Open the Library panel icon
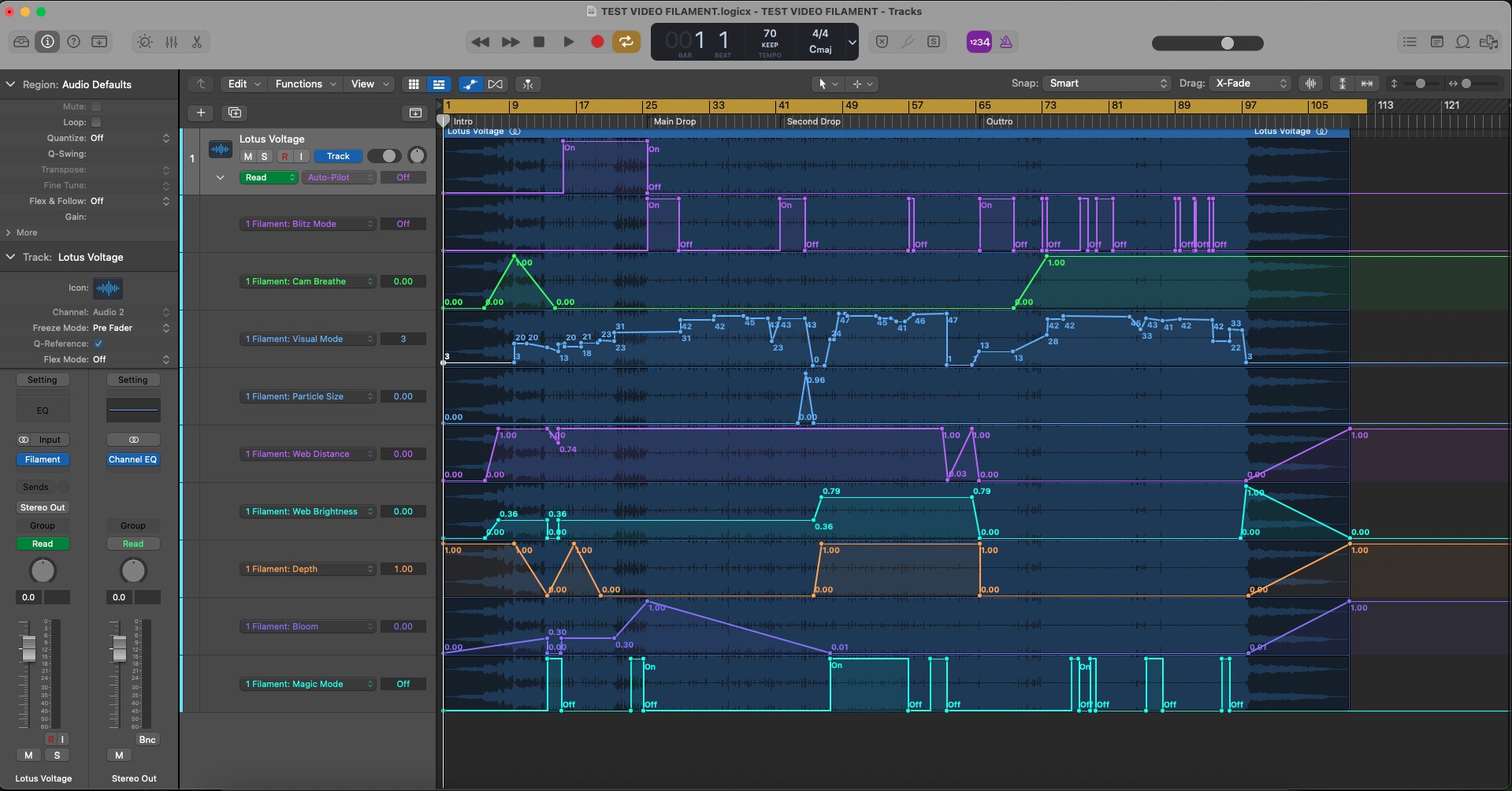 21,42
